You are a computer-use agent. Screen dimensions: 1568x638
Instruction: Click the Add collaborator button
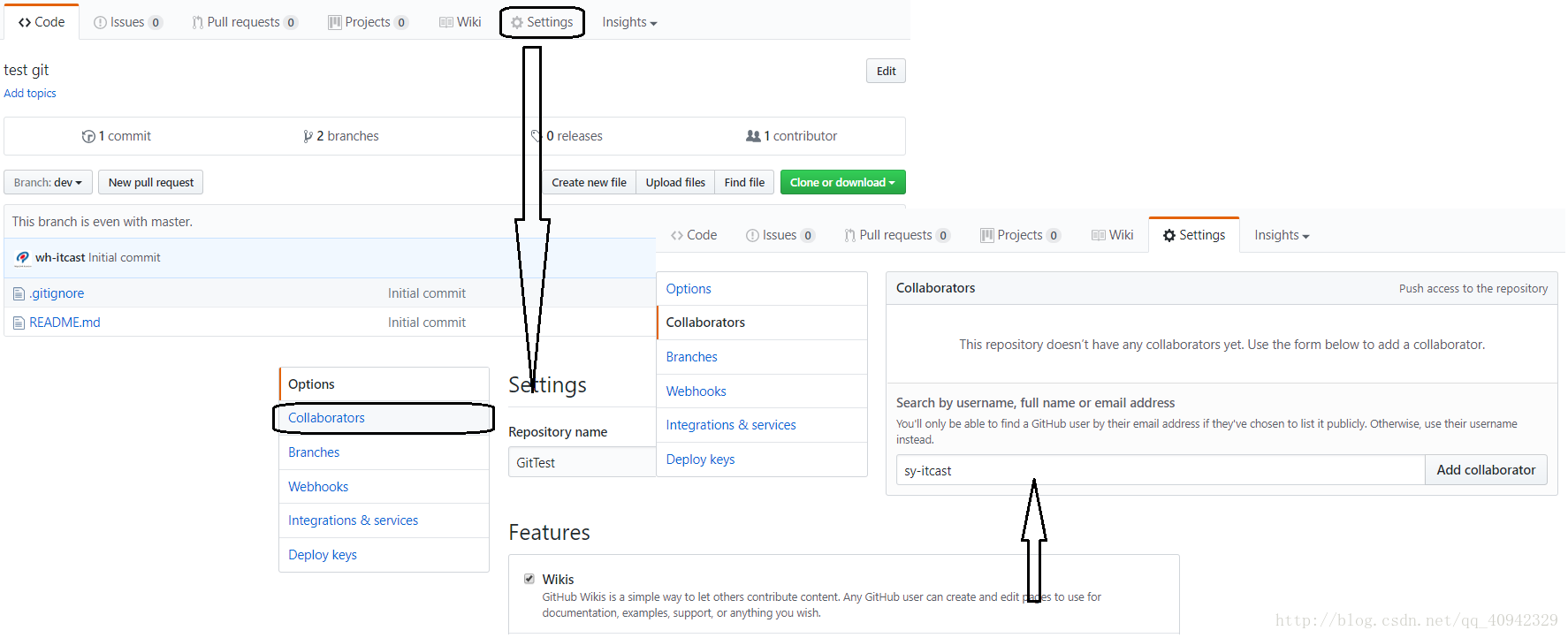1486,470
